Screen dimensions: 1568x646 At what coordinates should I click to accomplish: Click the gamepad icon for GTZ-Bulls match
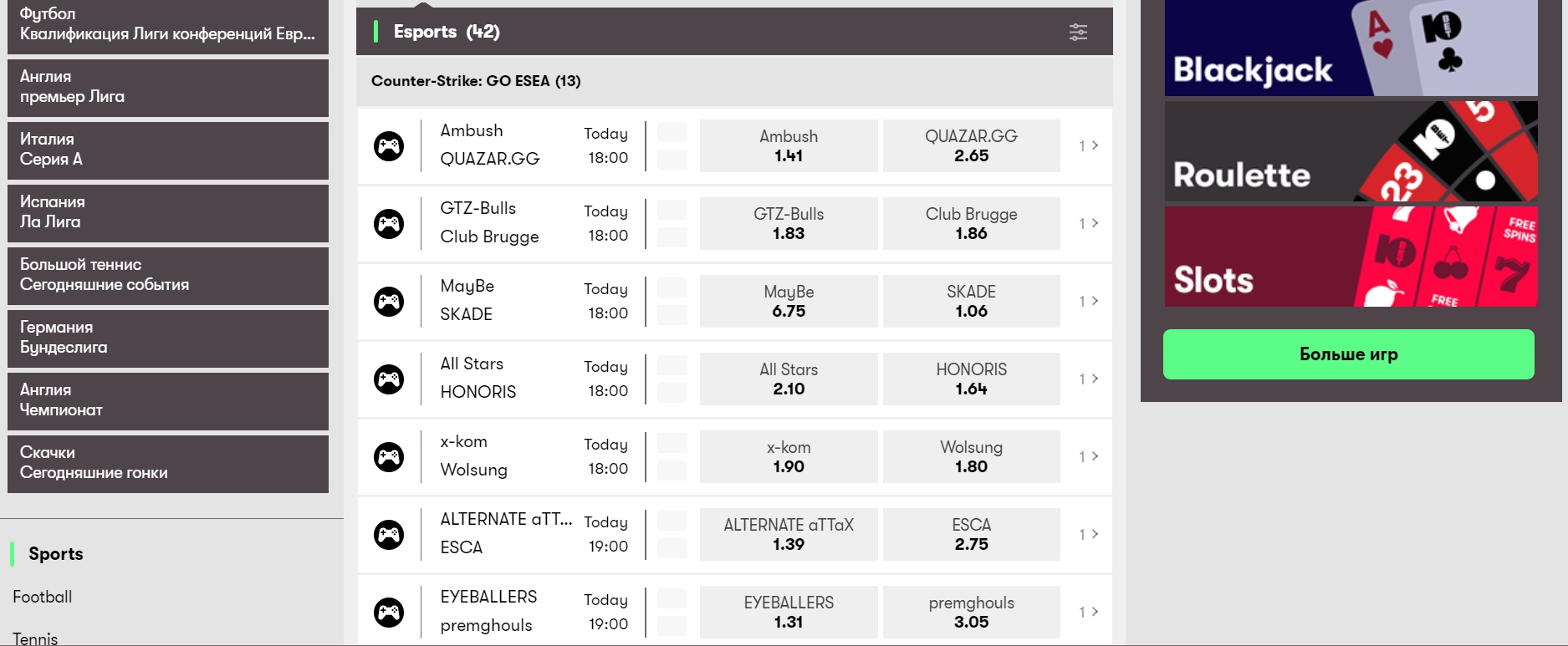click(389, 224)
